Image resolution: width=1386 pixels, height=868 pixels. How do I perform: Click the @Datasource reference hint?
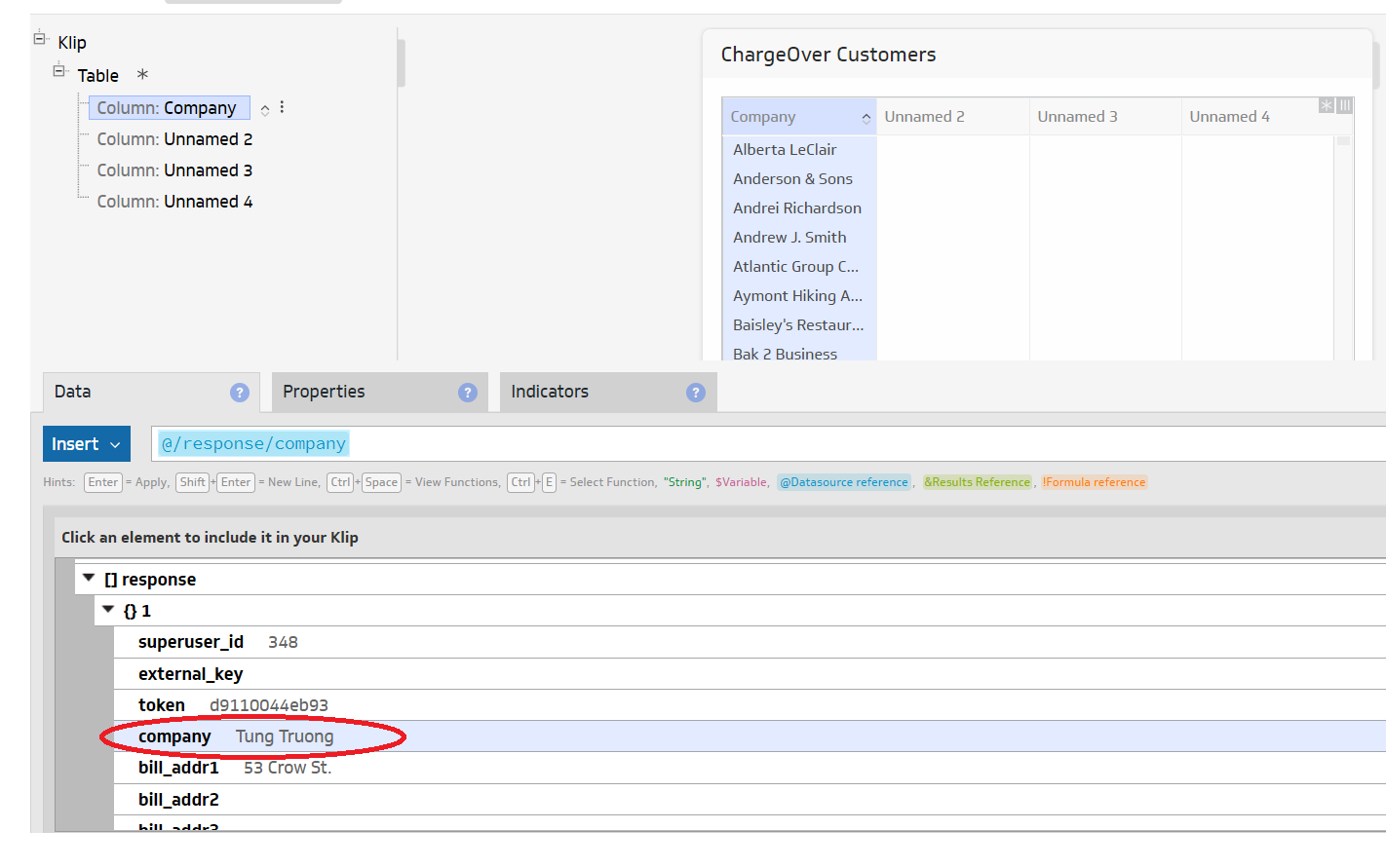[x=844, y=482]
